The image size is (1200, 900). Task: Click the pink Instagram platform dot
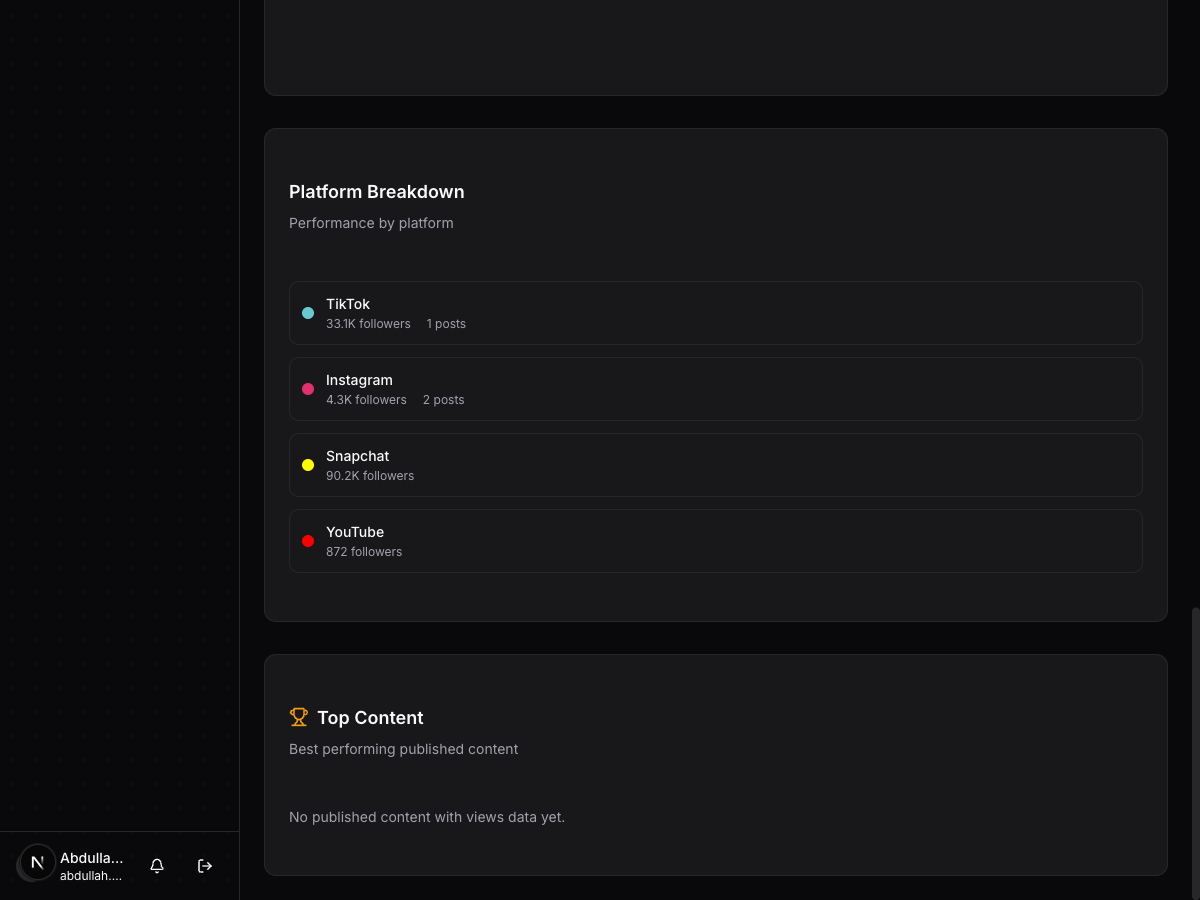(308, 388)
